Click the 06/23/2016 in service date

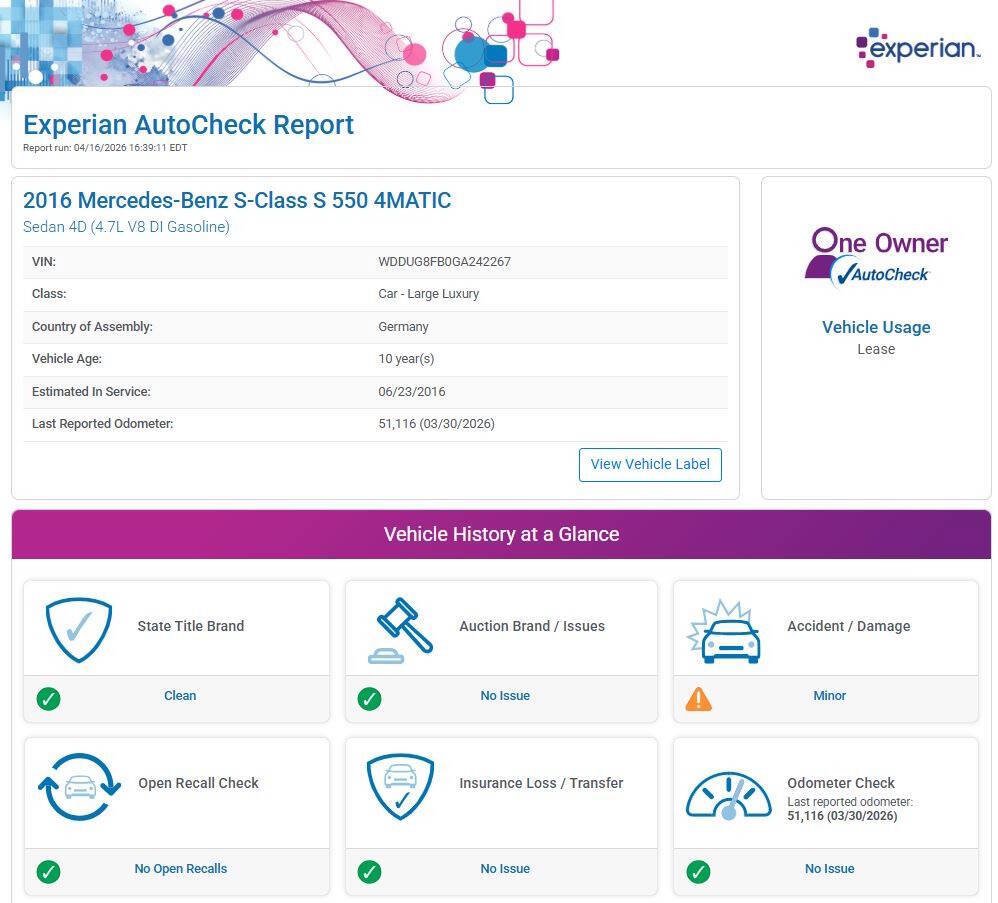(x=412, y=391)
